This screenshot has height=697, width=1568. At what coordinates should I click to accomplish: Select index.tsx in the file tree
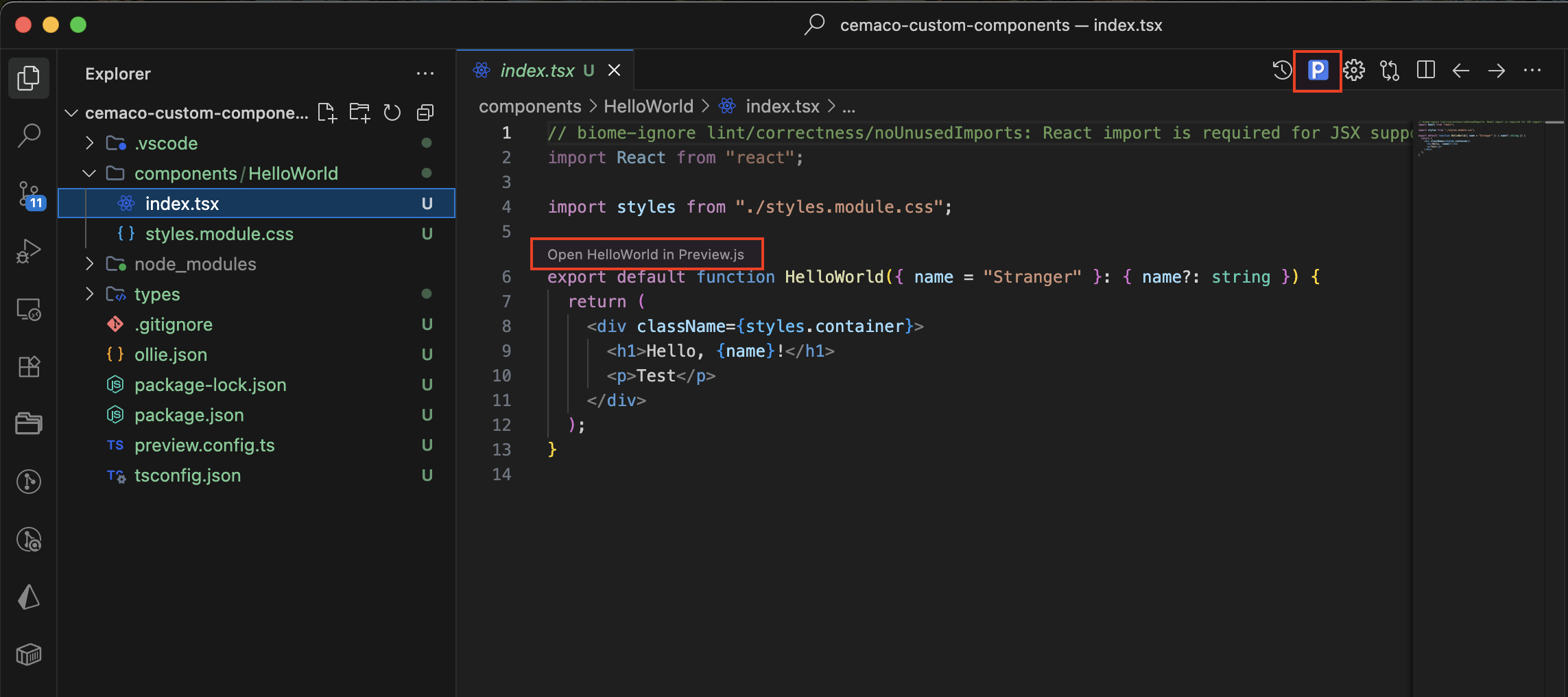257,203
